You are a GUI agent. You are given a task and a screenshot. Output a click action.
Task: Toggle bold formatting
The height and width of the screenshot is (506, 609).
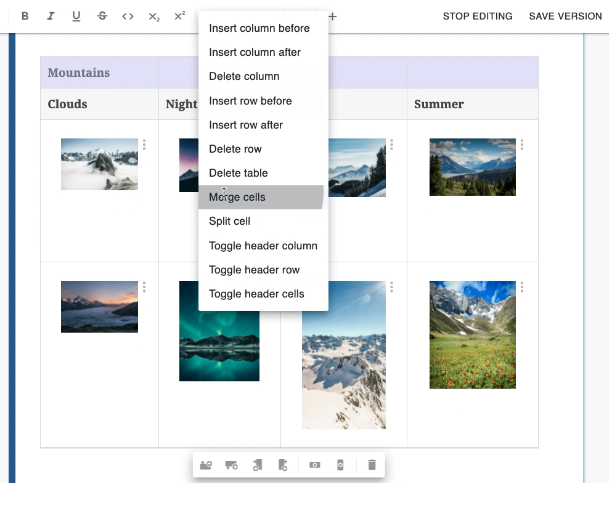click(25, 16)
